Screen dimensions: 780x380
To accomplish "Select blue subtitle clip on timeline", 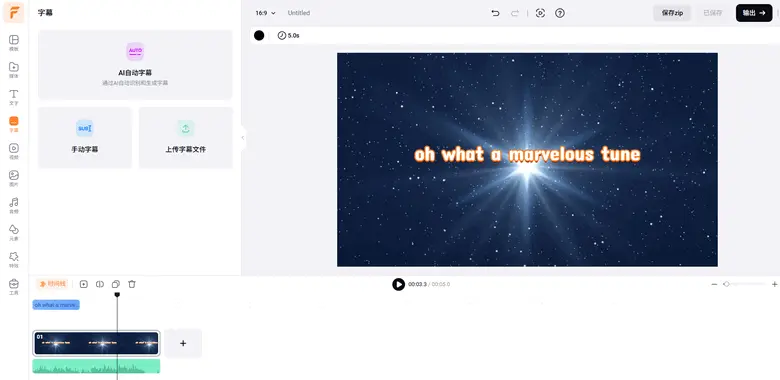I will [56, 305].
